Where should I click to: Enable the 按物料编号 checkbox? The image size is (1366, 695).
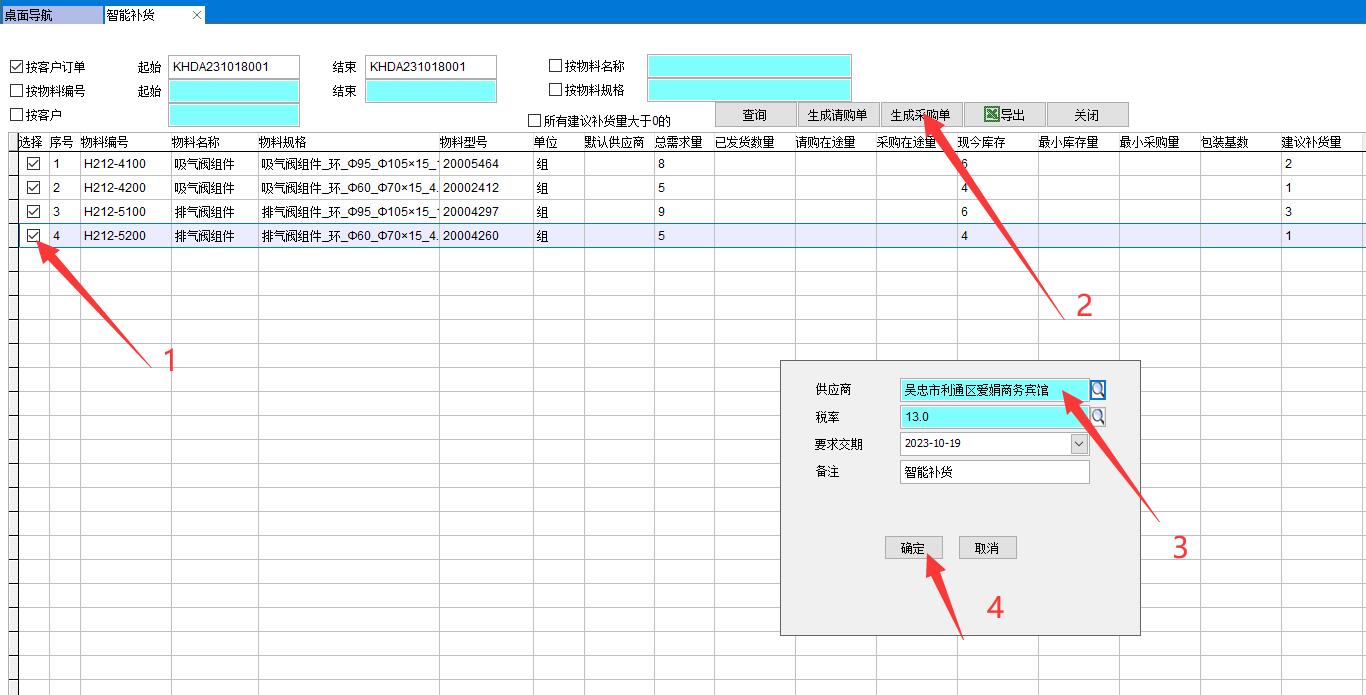coord(16,91)
